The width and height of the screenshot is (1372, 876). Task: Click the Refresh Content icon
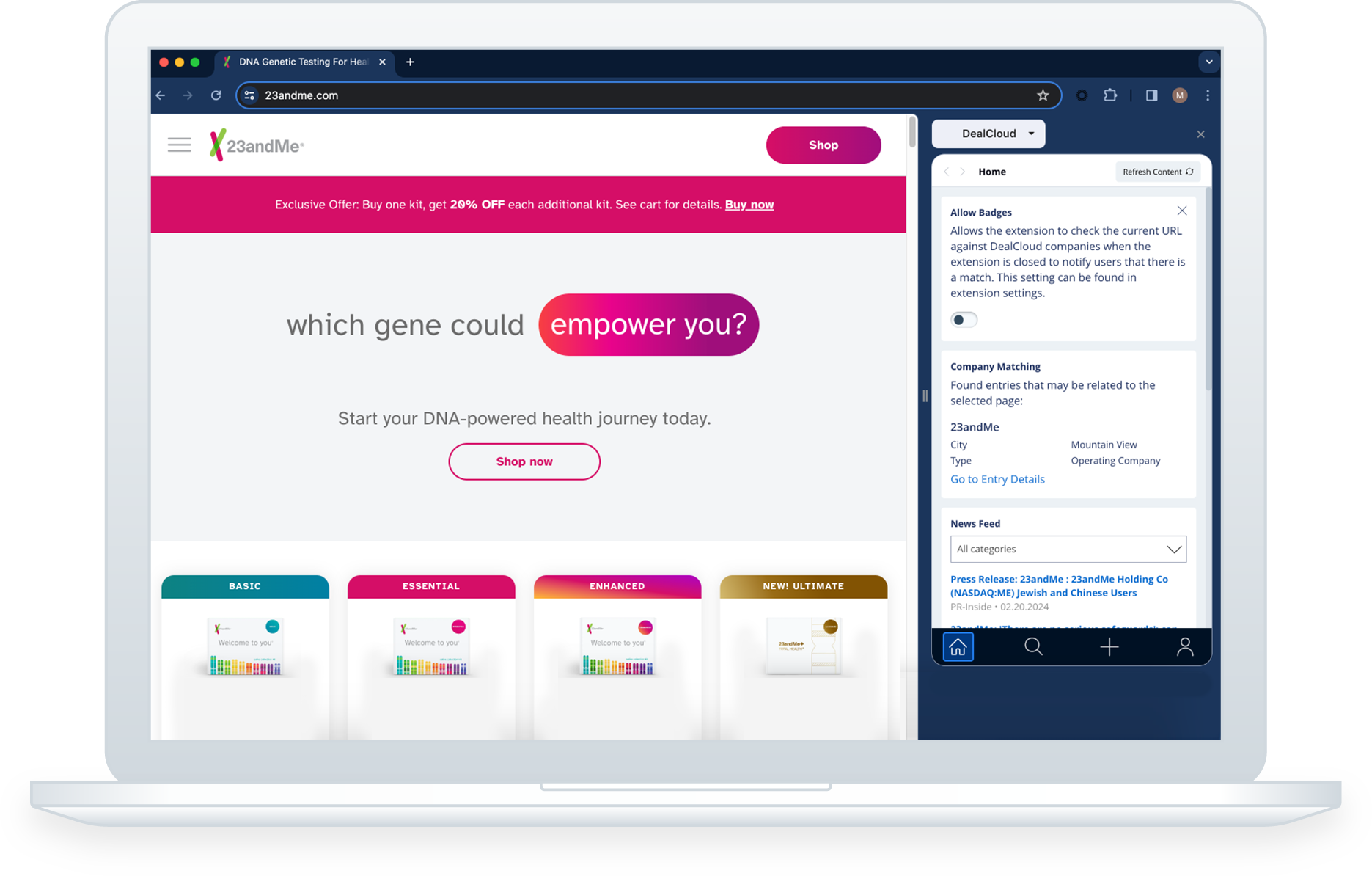pos(1190,171)
